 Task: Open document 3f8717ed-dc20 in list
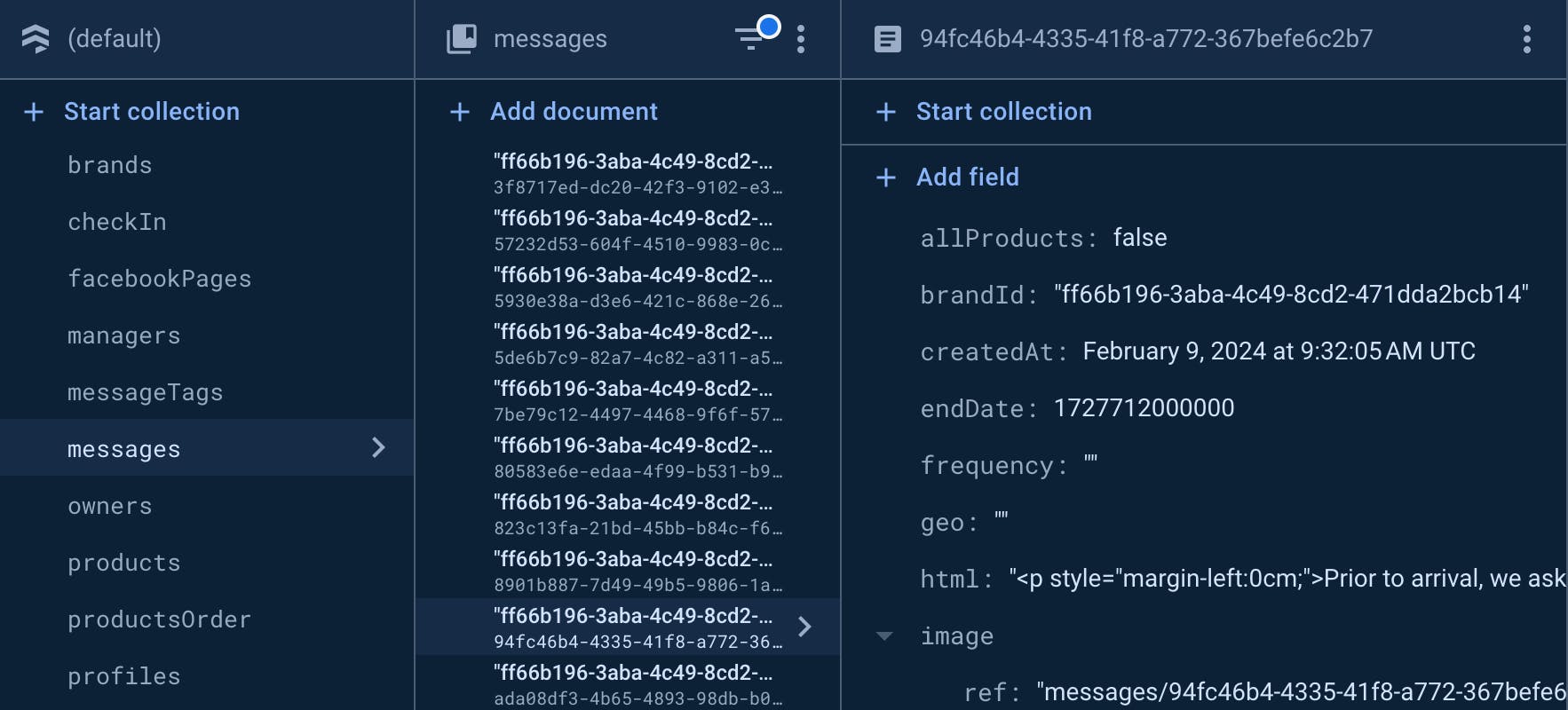tap(637, 174)
